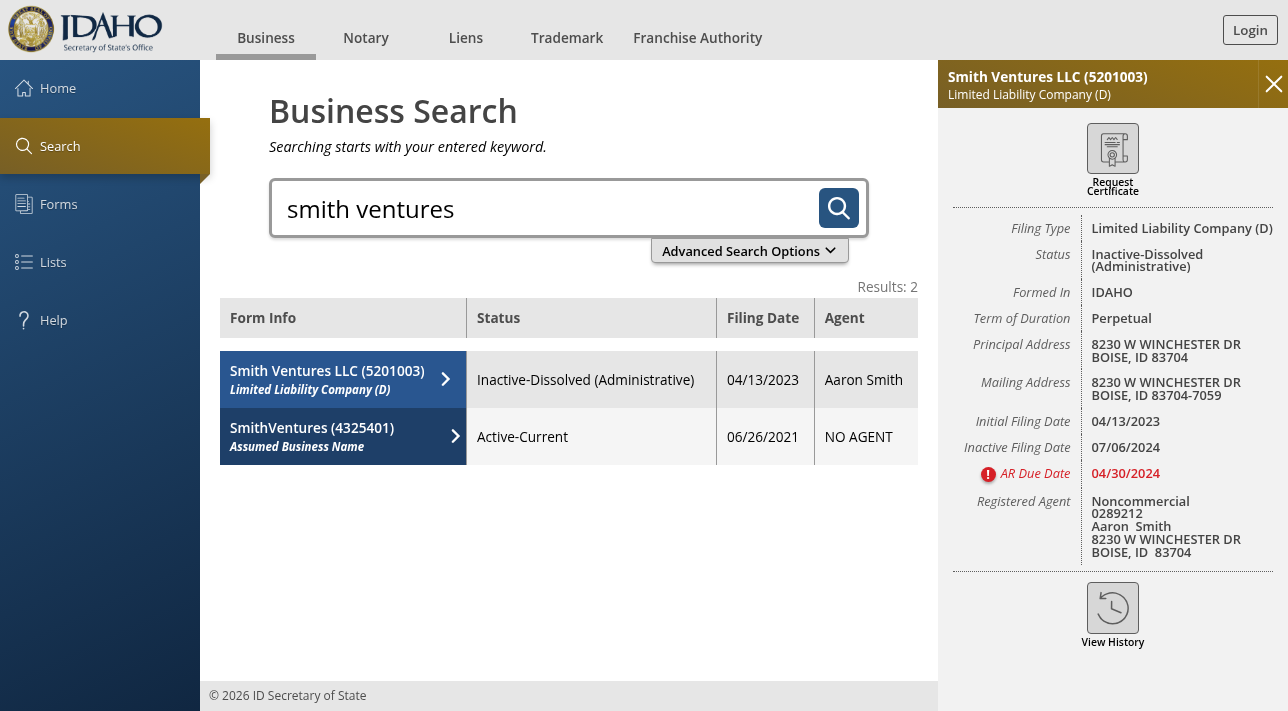Open filing history via View History icon

(1113, 608)
